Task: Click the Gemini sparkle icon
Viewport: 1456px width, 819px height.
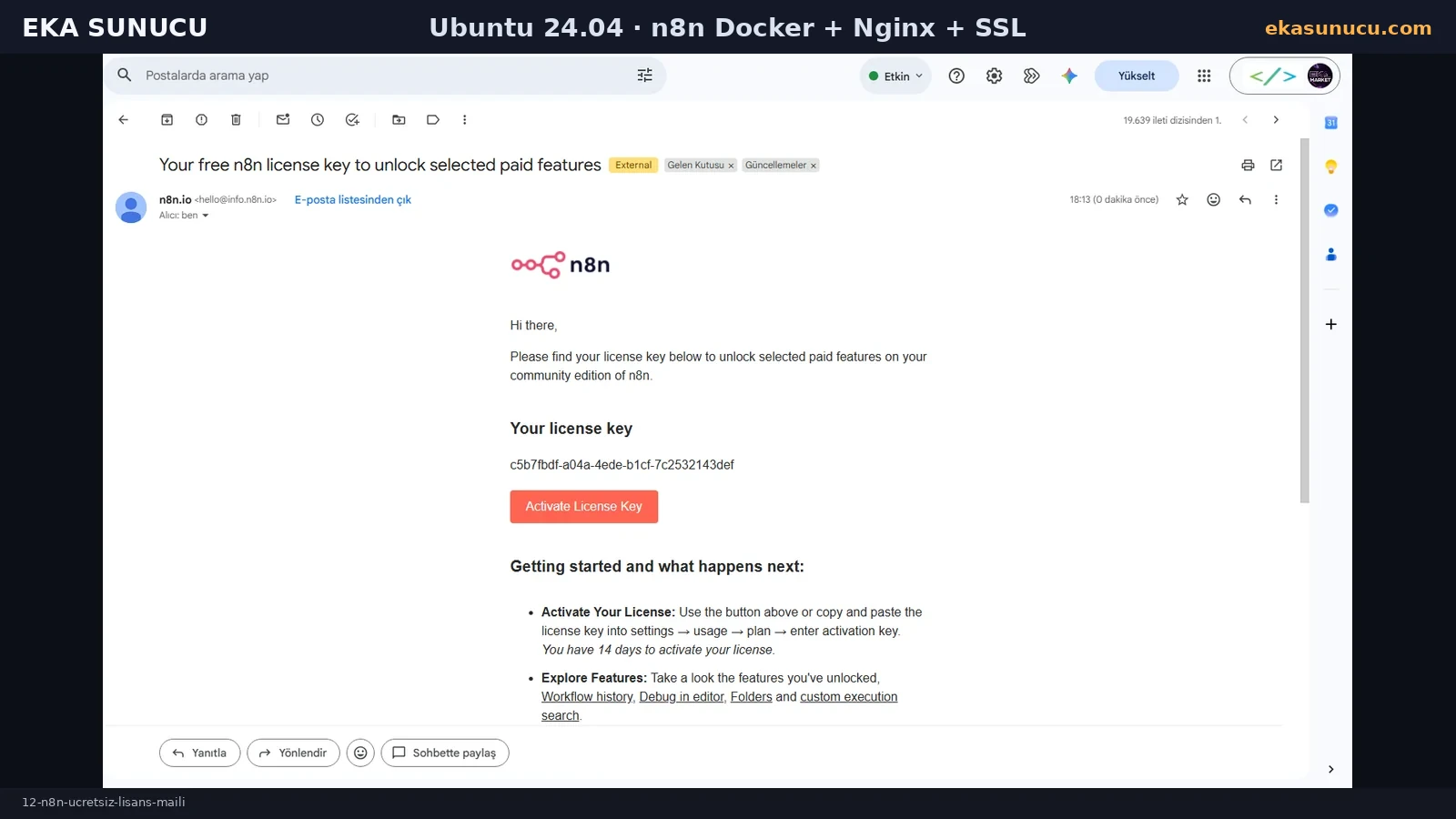Action: click(1069, 76)
